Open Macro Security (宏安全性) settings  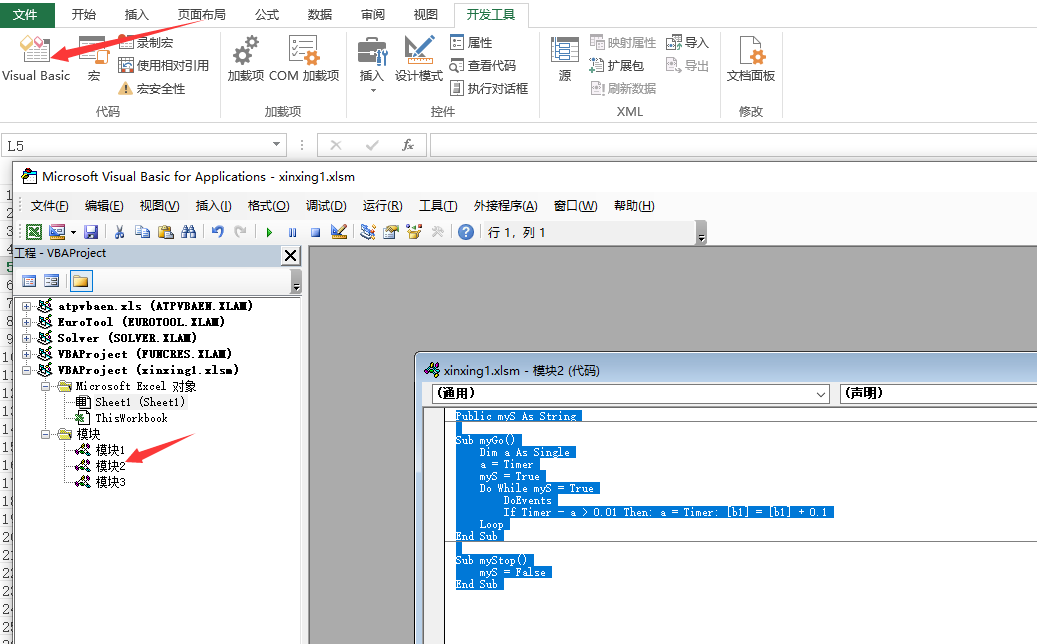click(x=151, y=89)
